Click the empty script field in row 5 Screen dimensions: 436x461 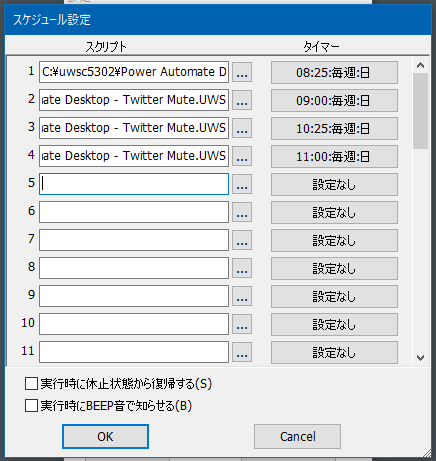[134, 184]
